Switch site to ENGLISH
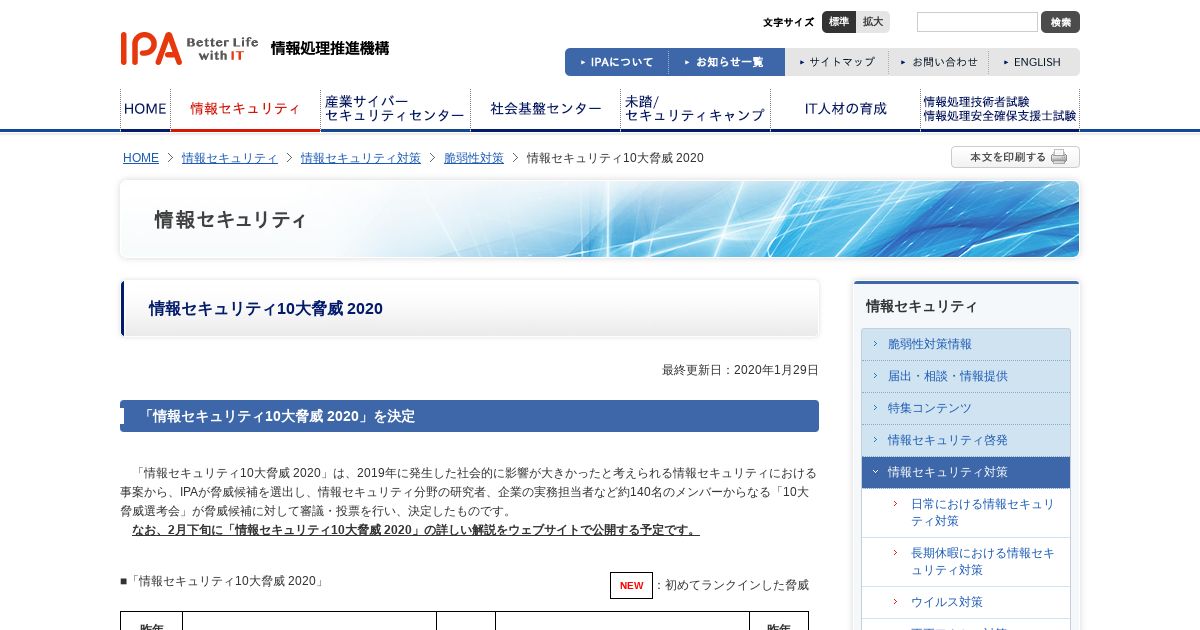The height and width of the screenshot is (630, 1200). click(x=1034, y=62)
